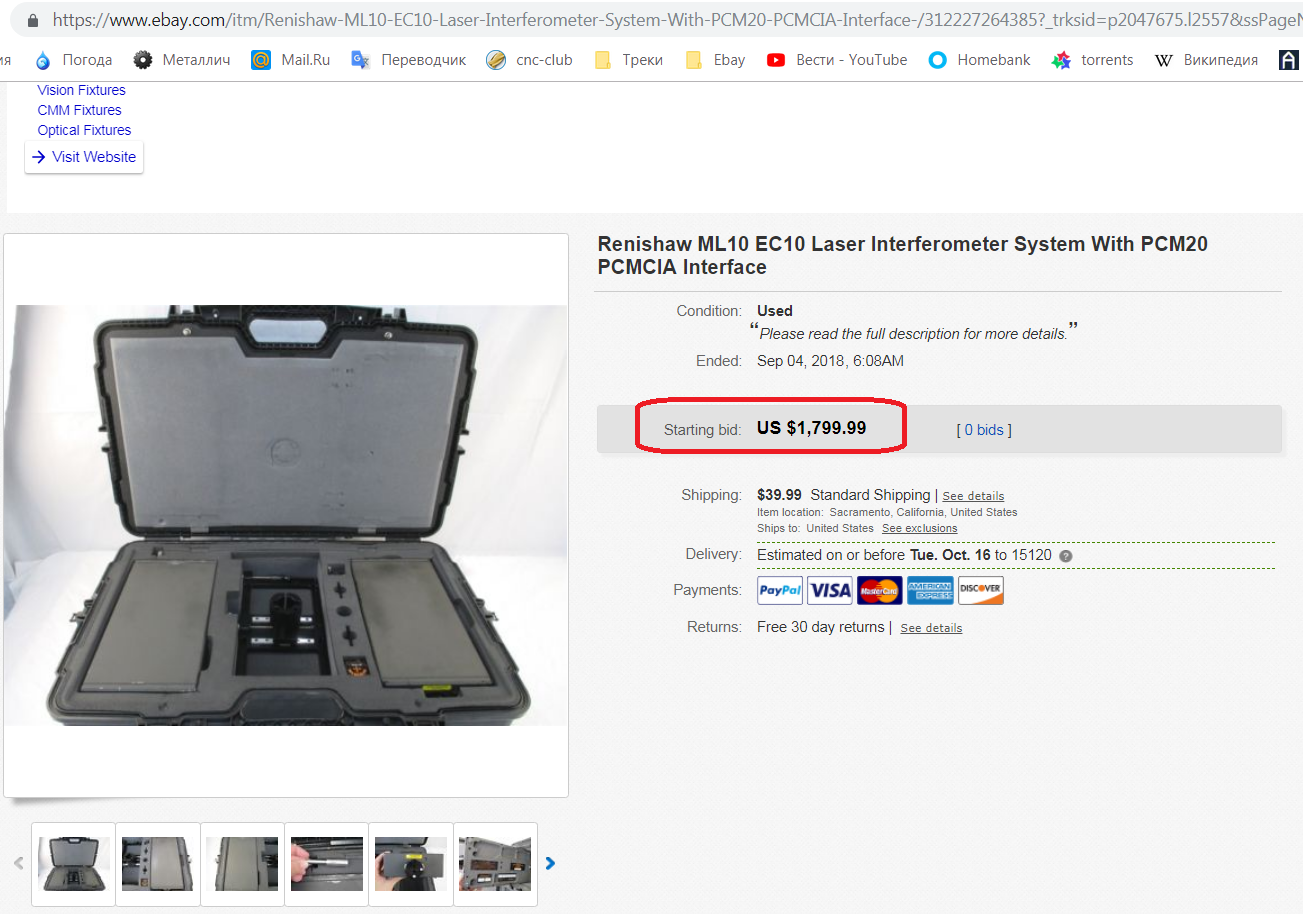This screenshot has width=1303, height=914.
Task: Select the fourth thumbnail showing a hand
Action: point(327,864)
